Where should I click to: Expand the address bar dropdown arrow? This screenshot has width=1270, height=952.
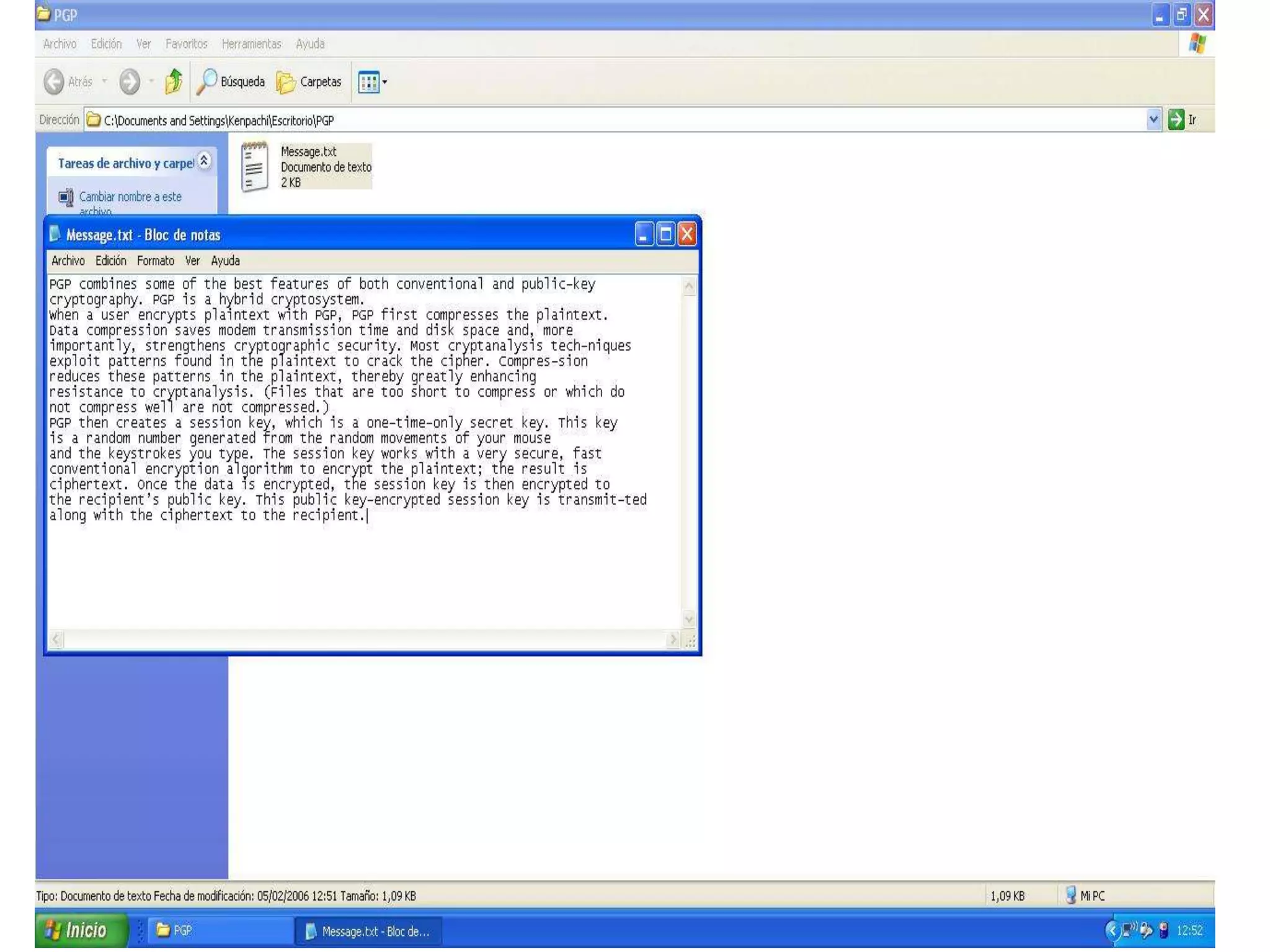click(1153, 119)
